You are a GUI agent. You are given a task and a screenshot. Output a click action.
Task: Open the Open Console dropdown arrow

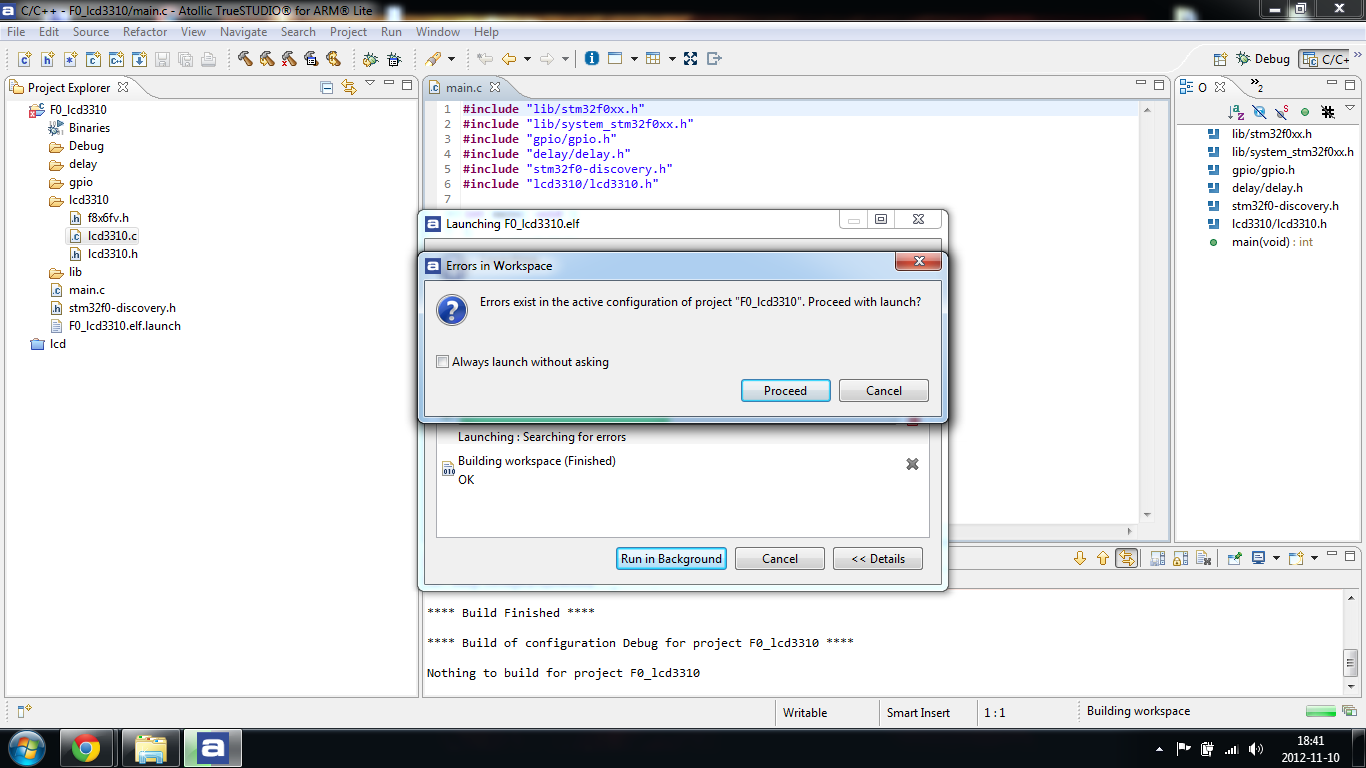pyautogui.click(x=1314, y=558)
